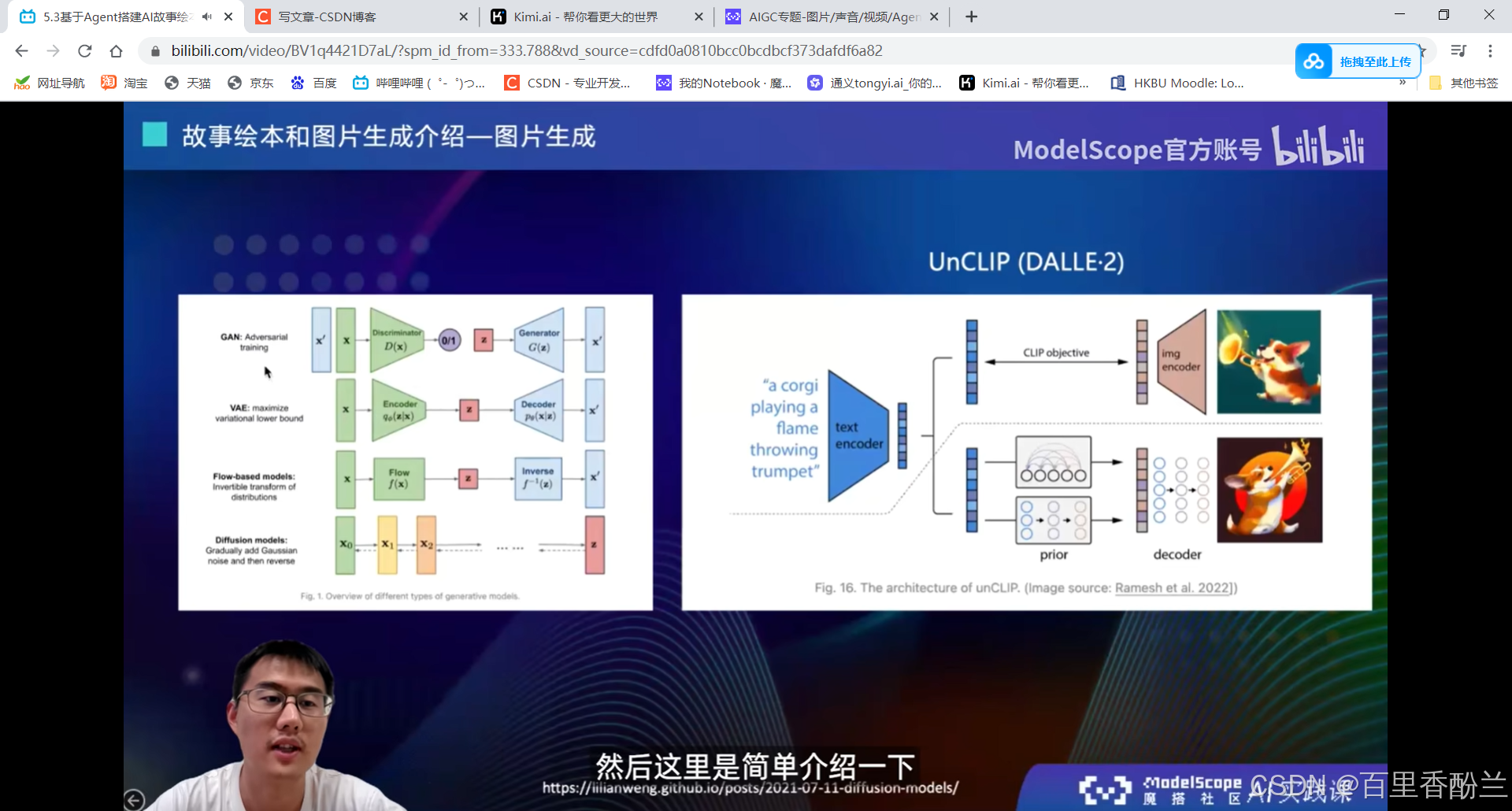Open the 京东 bookmark

(250, 83)
